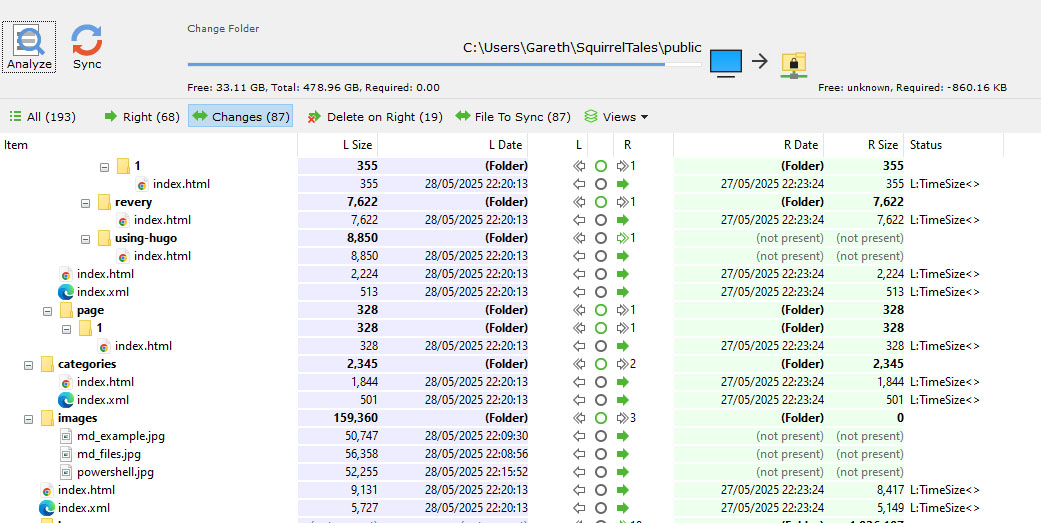Collapse the images folder
Screen dimensions: 1041x523
28,419
